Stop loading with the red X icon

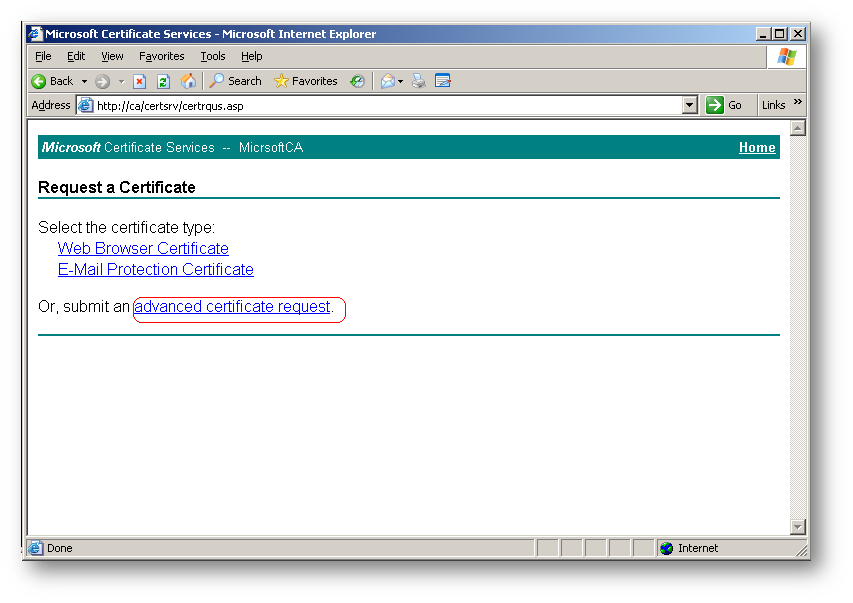[x=140, y=82]
